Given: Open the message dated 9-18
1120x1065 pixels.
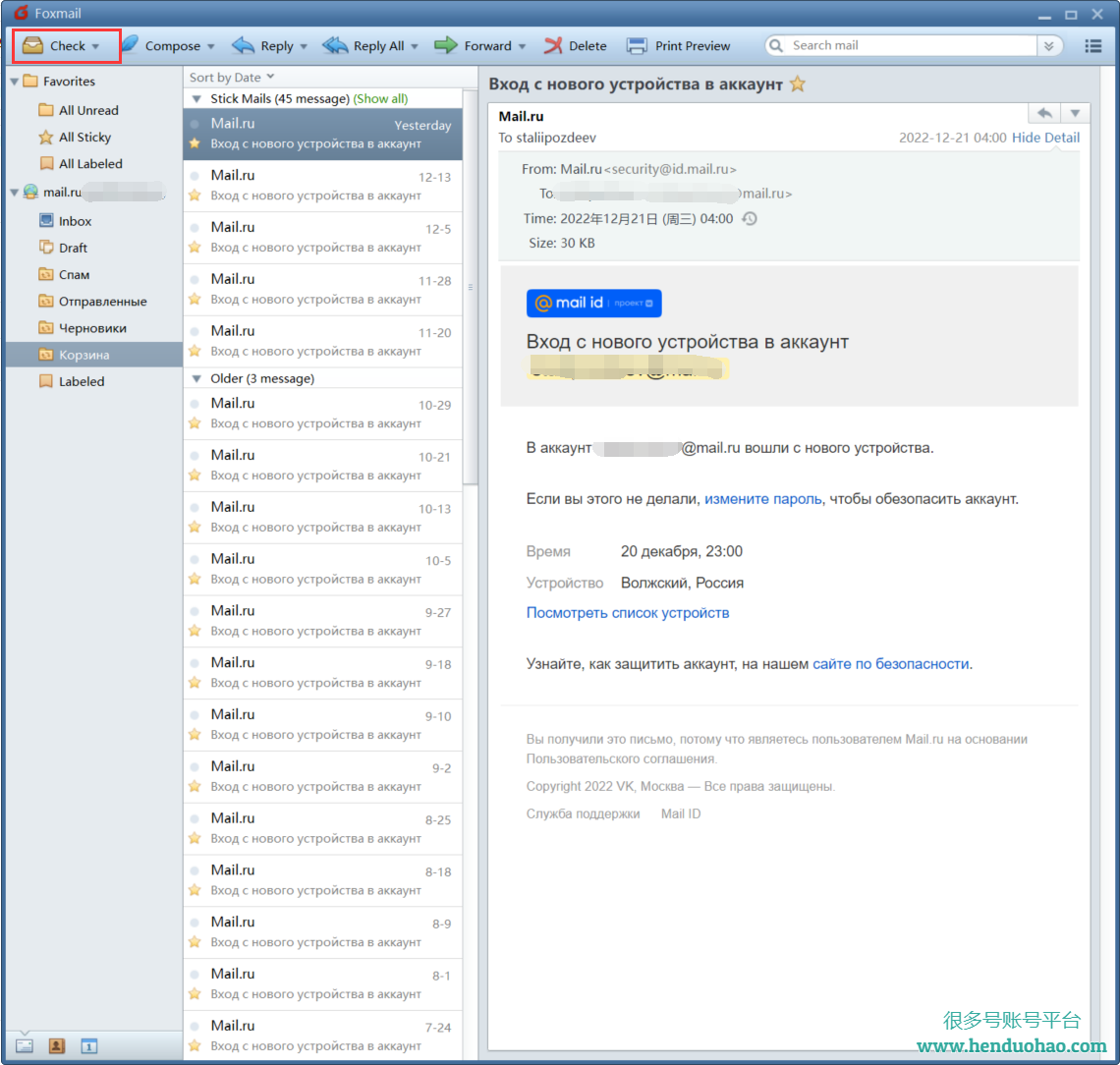Looking at the screenshot, I should click(323, 673).
